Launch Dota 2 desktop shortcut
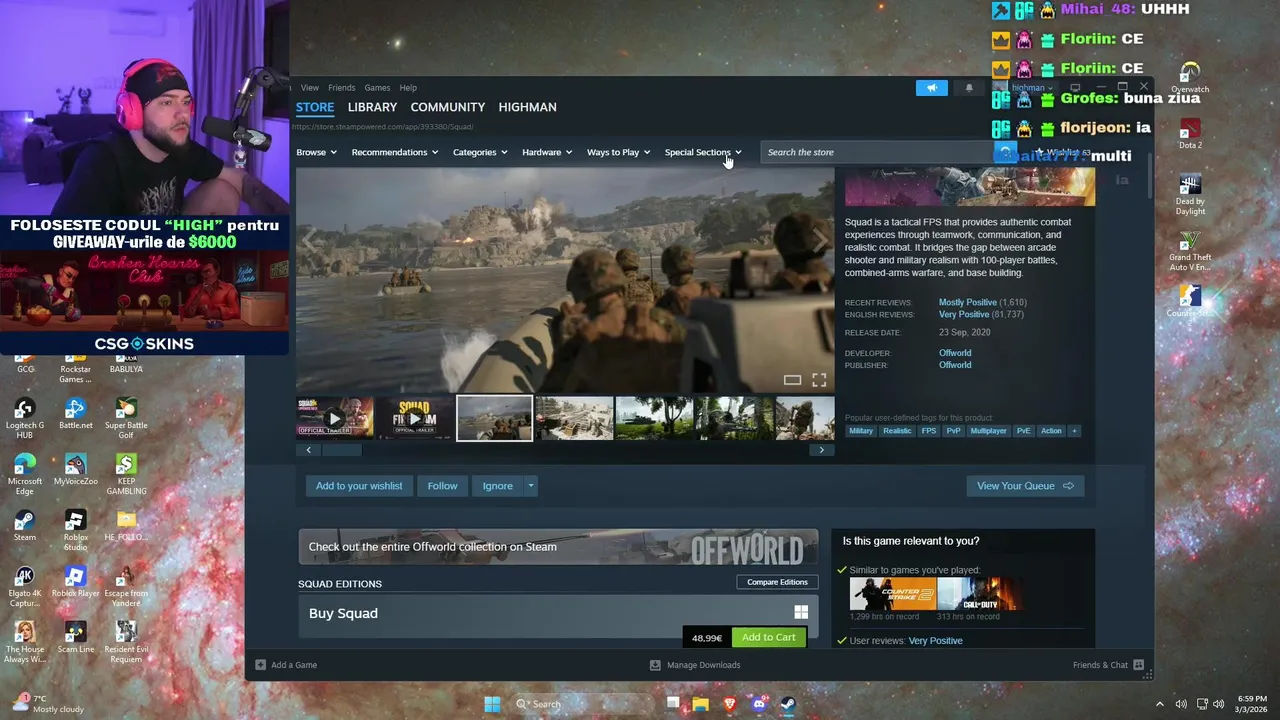This screenshot has width=1280, height=720. [1190, 133]
